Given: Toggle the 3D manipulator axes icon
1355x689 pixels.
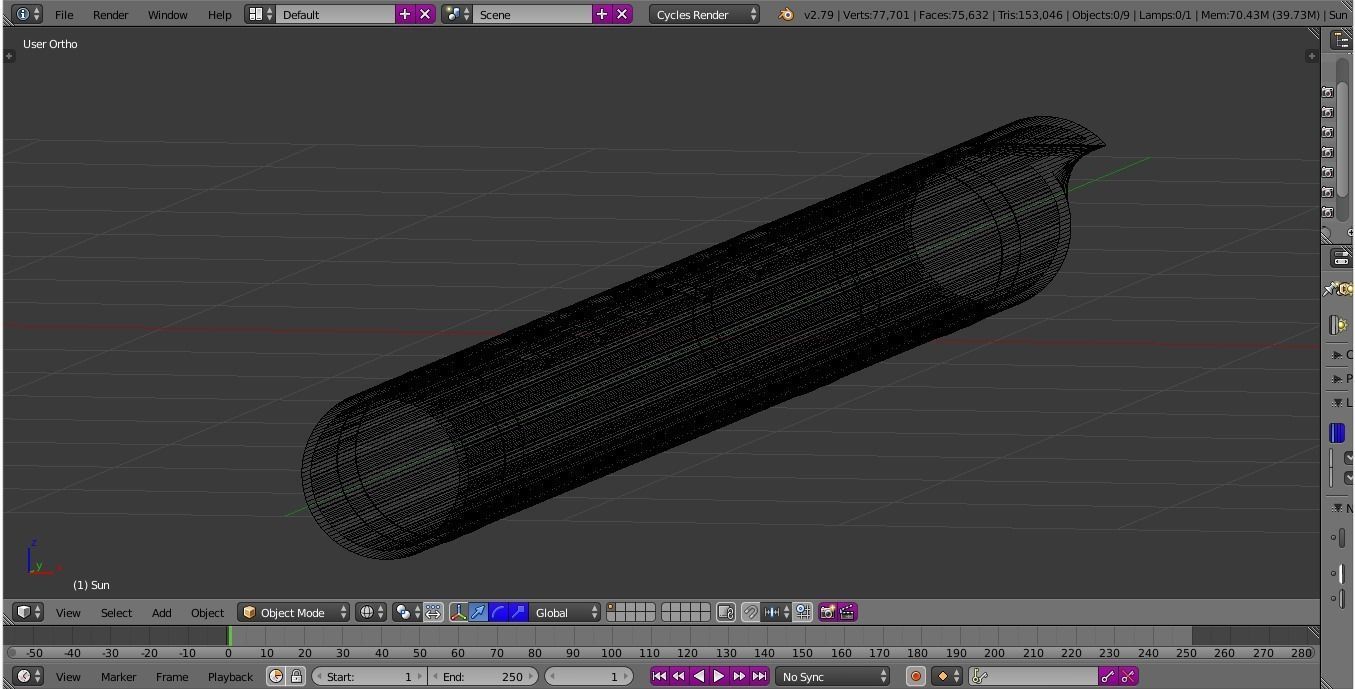Looking at the screenshot, I should tap(458, 612).
